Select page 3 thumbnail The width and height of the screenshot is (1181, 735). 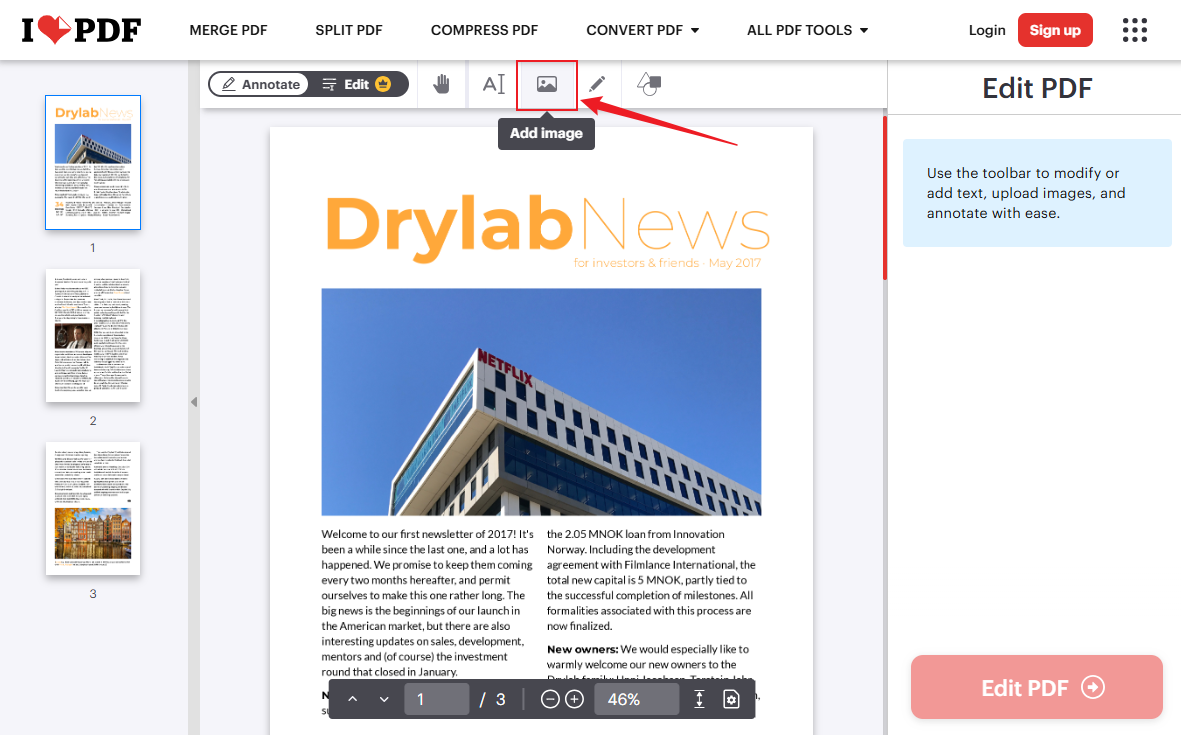(93, 508)
